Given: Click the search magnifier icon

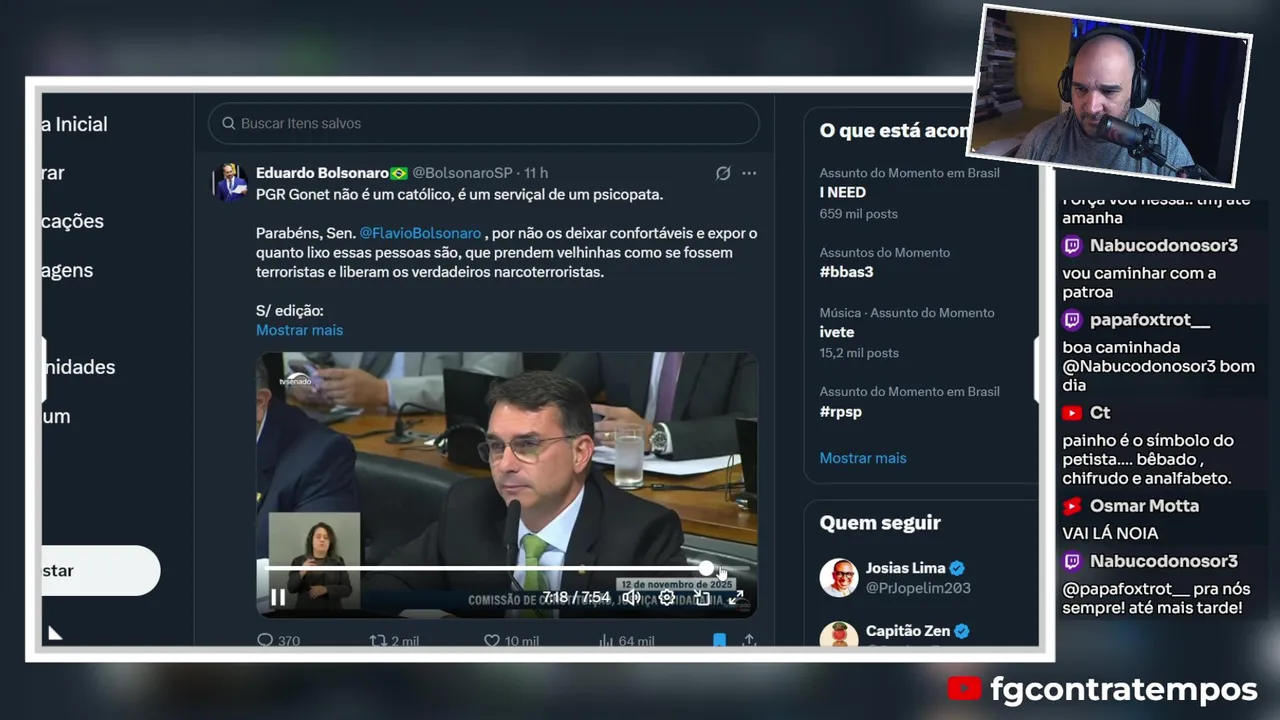Looking at the screenshot, I should [x=228, y=123].
